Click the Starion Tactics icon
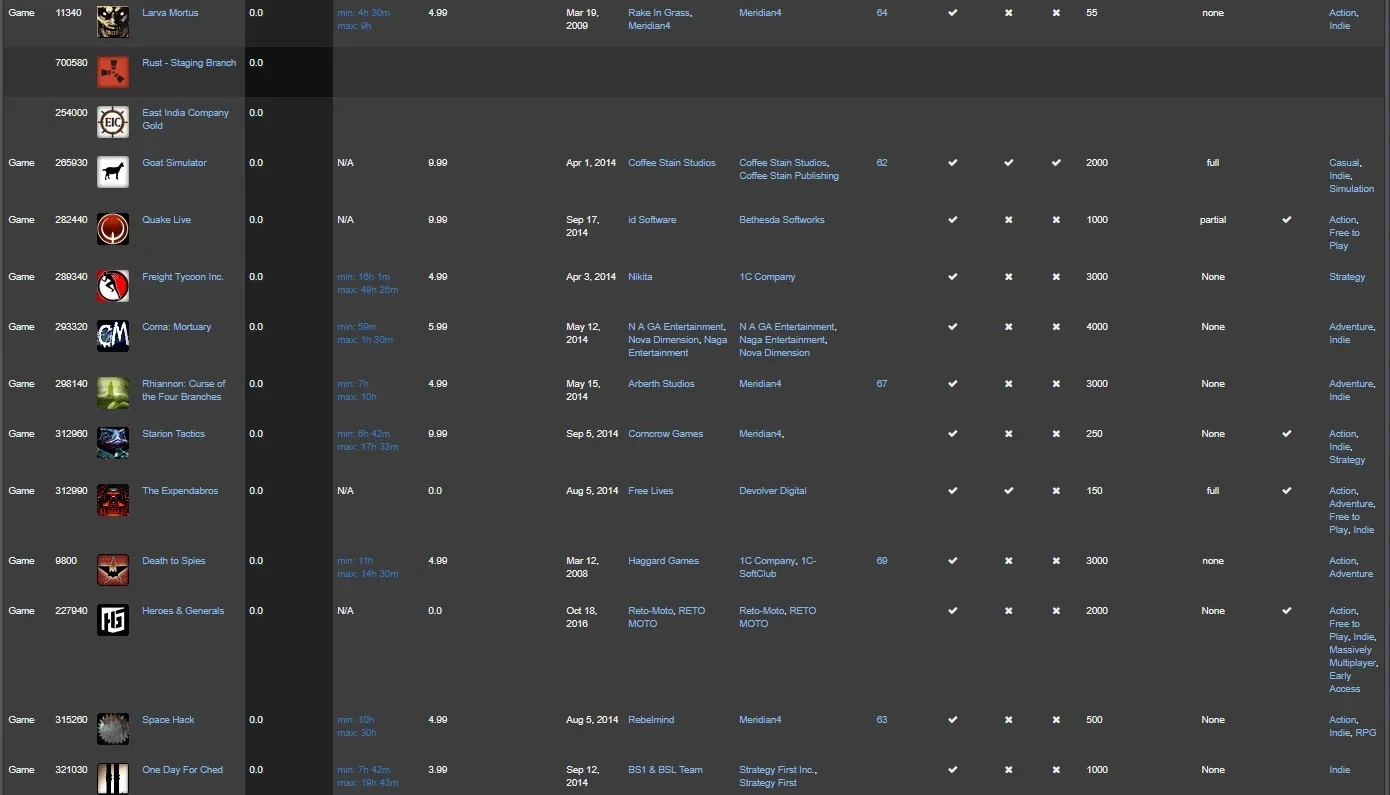 pos(113,443)
